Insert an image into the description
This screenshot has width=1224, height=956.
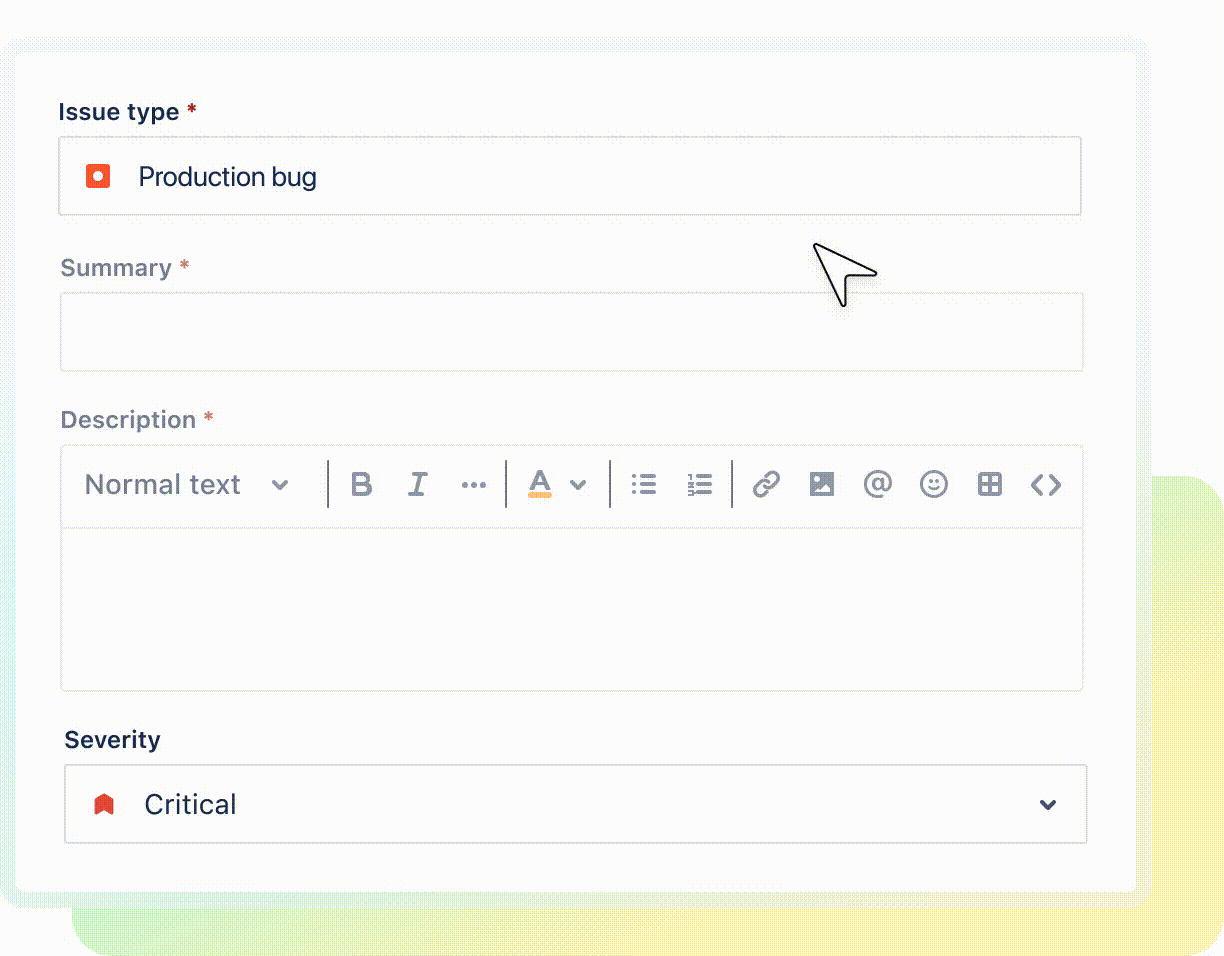point(822,485)
